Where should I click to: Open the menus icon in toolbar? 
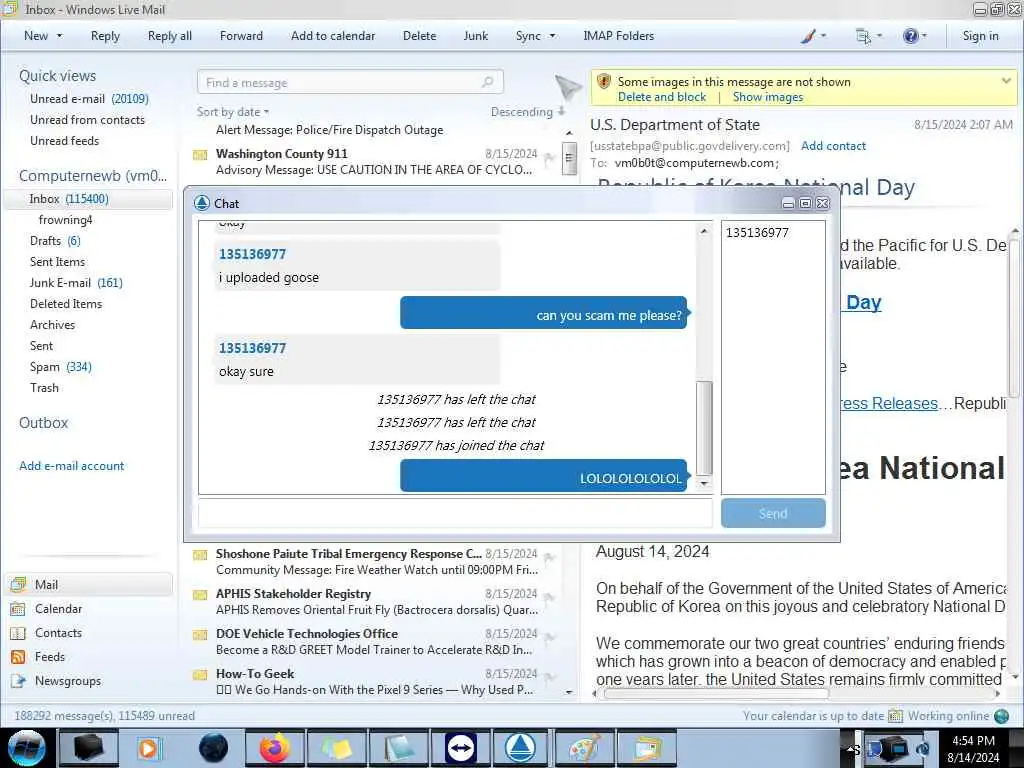tap(863, 36)
